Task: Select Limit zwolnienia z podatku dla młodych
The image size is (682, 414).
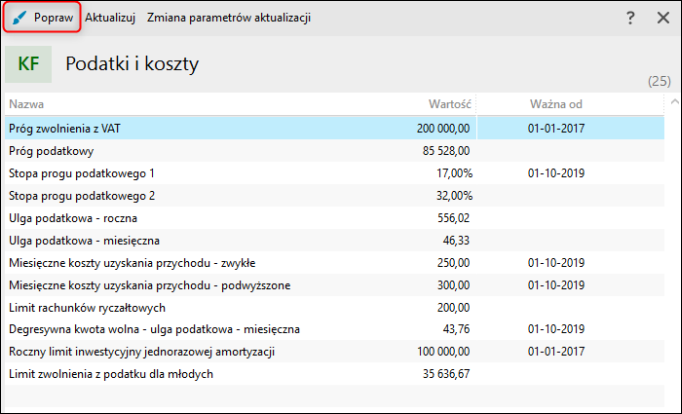Action: point(334,374)
